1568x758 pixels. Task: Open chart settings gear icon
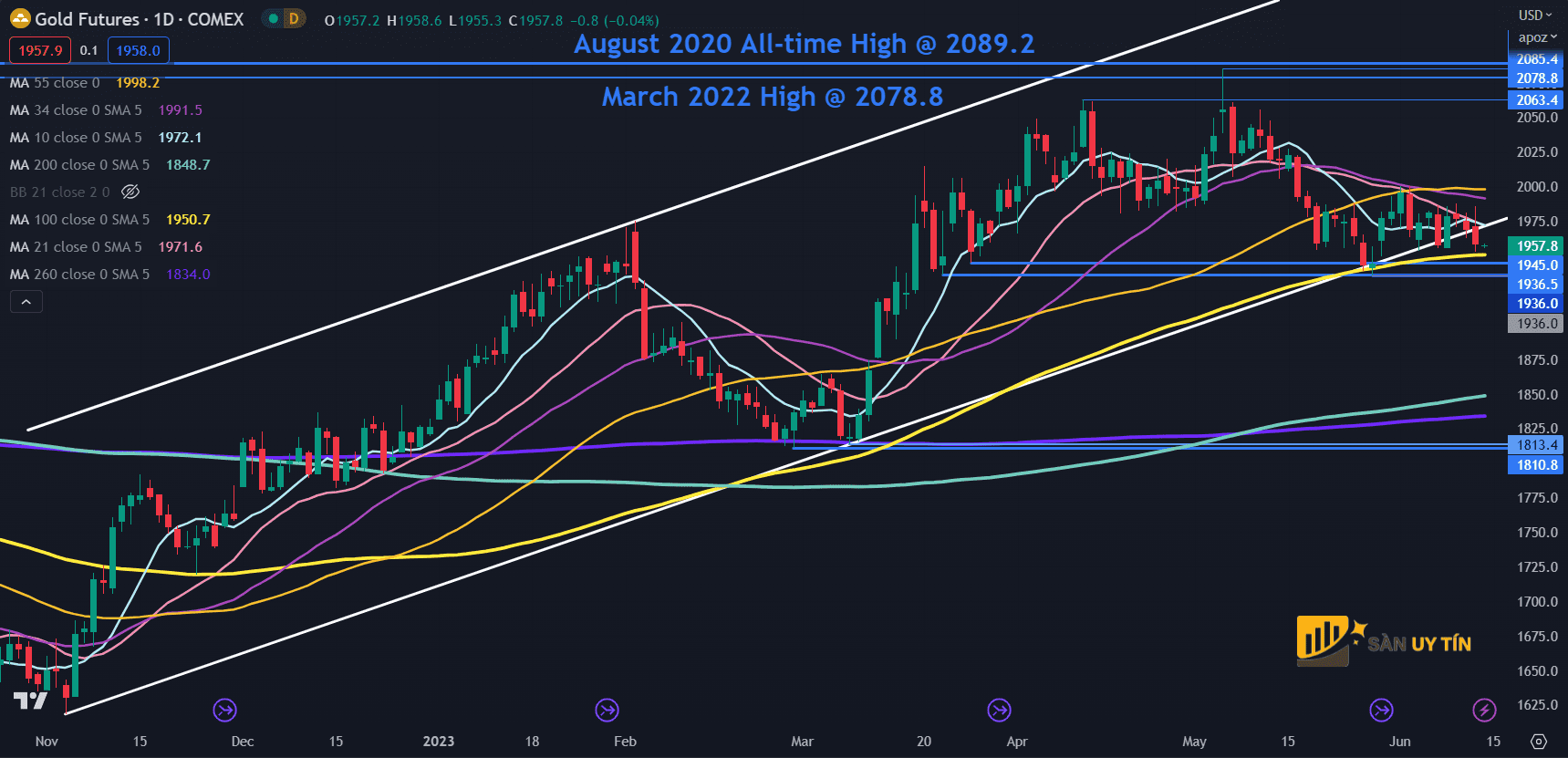(x=1539, y=741)
